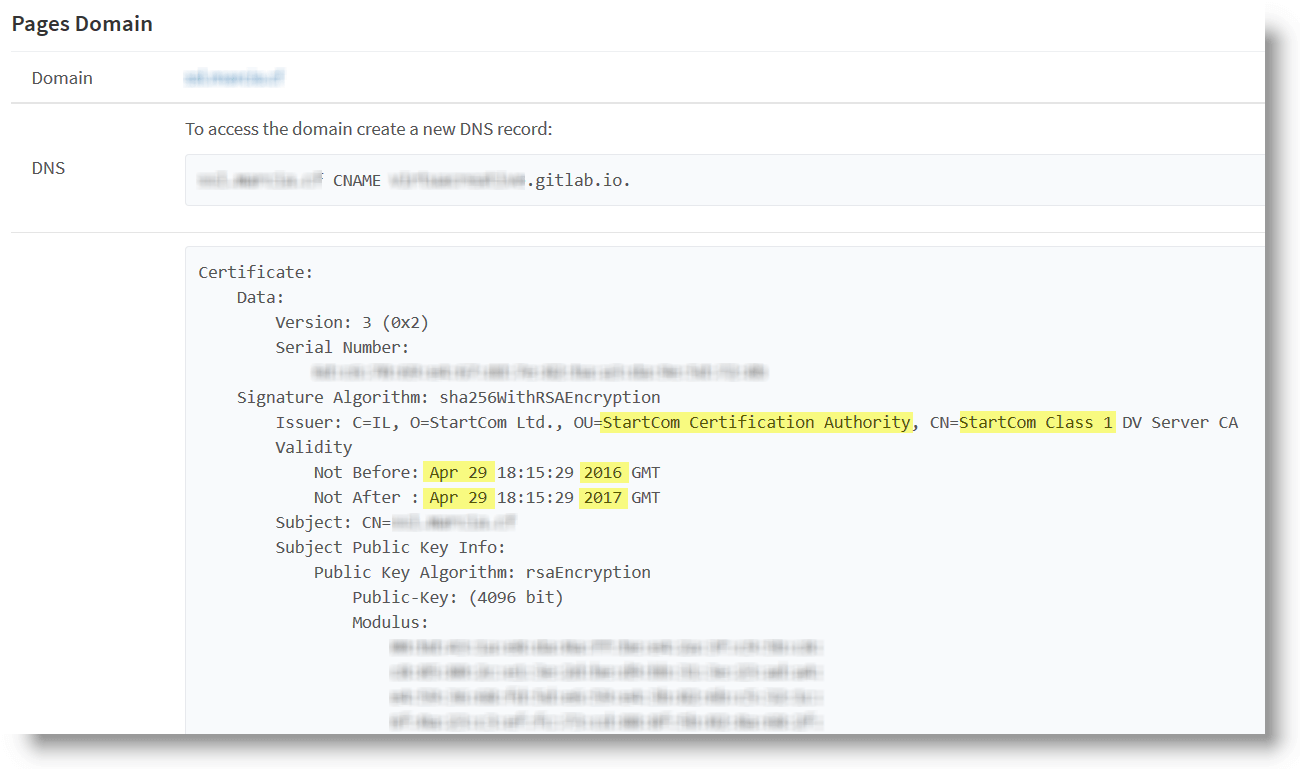Open the blurred domain hyperlink
Screen dimensions: 1300x769
coord(234,77)
